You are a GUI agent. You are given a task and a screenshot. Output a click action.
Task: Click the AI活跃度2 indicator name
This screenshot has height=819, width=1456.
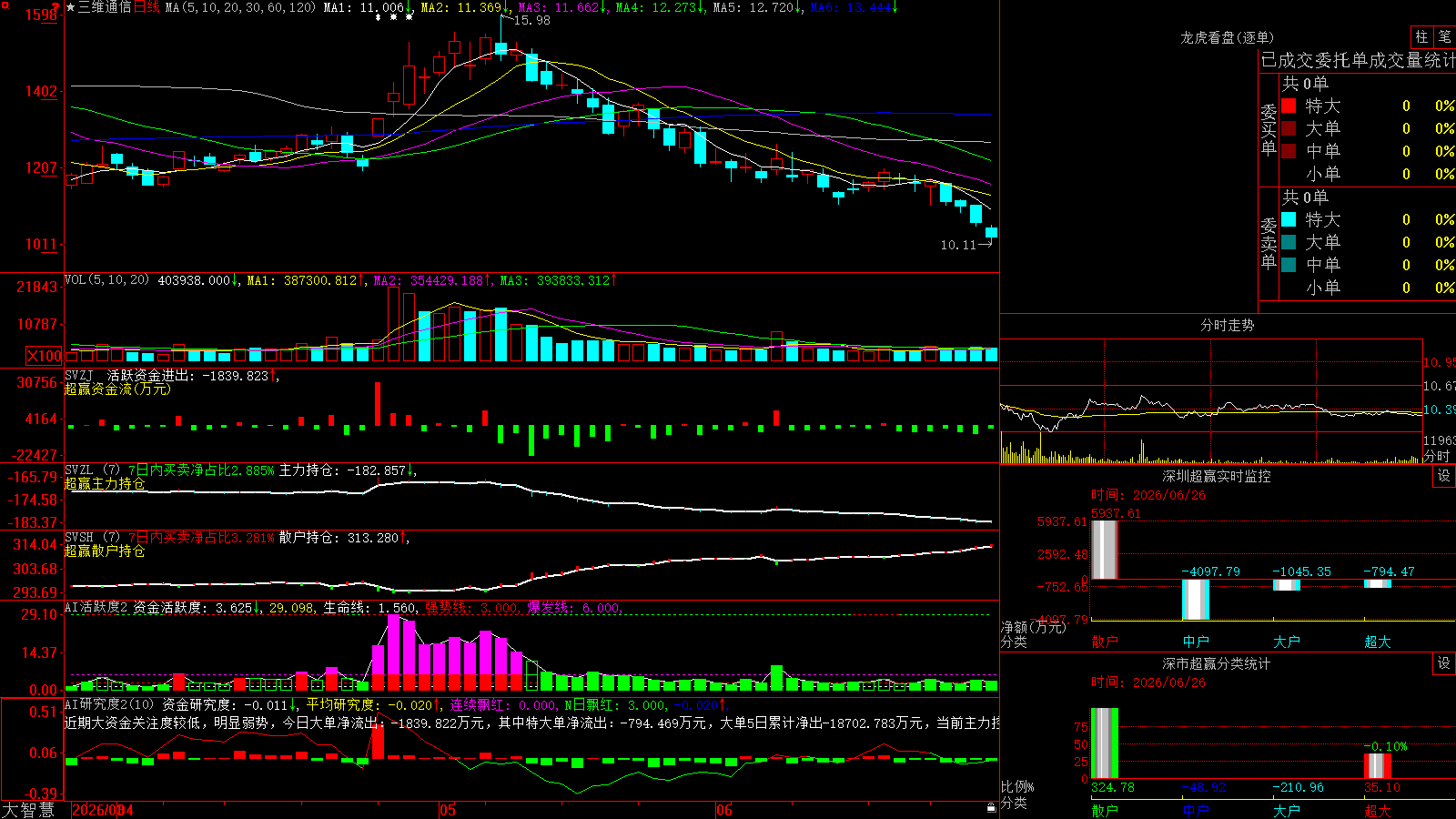[96, 607]
